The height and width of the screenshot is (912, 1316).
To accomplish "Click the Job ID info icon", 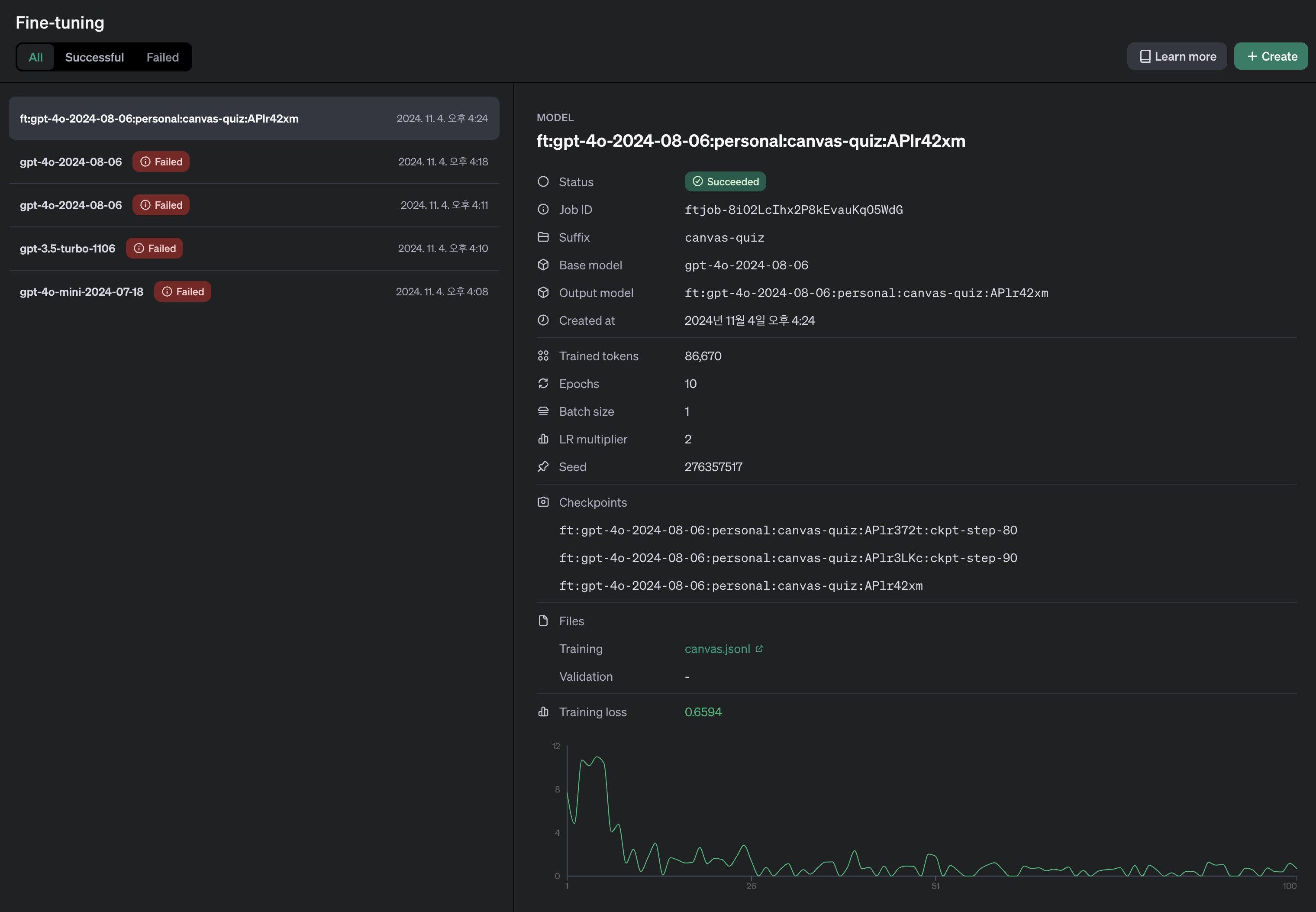I will tap(543, 209).
